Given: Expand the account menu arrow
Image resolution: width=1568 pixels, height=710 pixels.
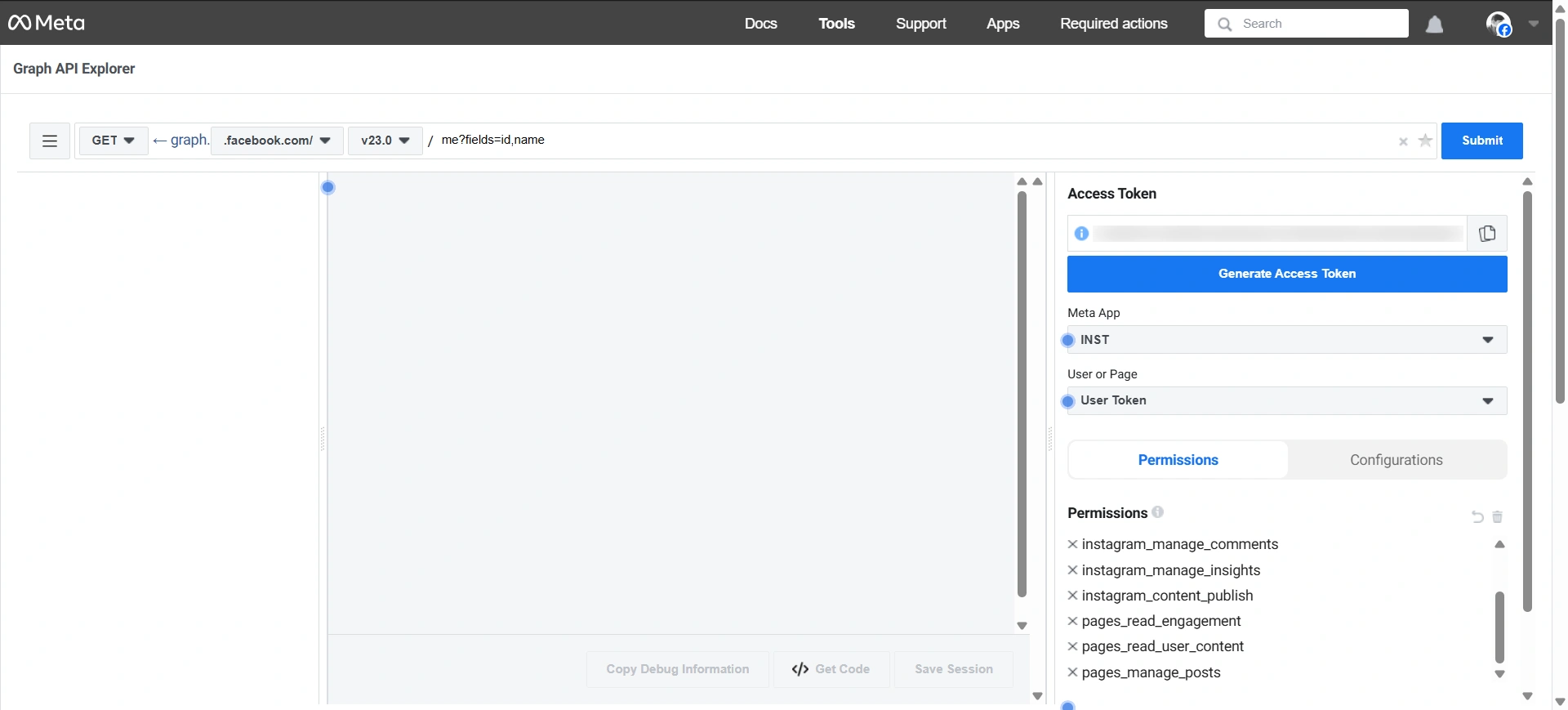Looking at the screenshot, I should coord(1534,24).
